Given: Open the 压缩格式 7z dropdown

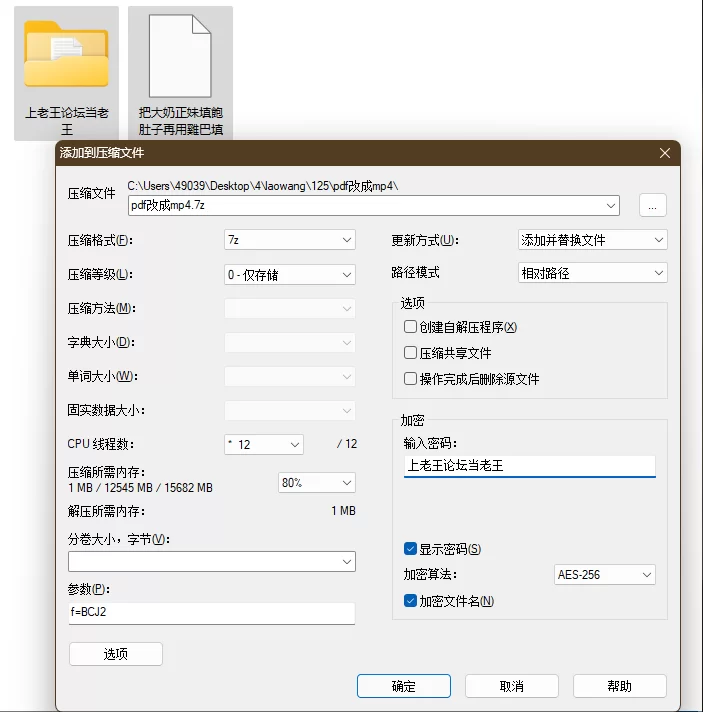Looking at the screenshot, I should click(x=290, y=240).
